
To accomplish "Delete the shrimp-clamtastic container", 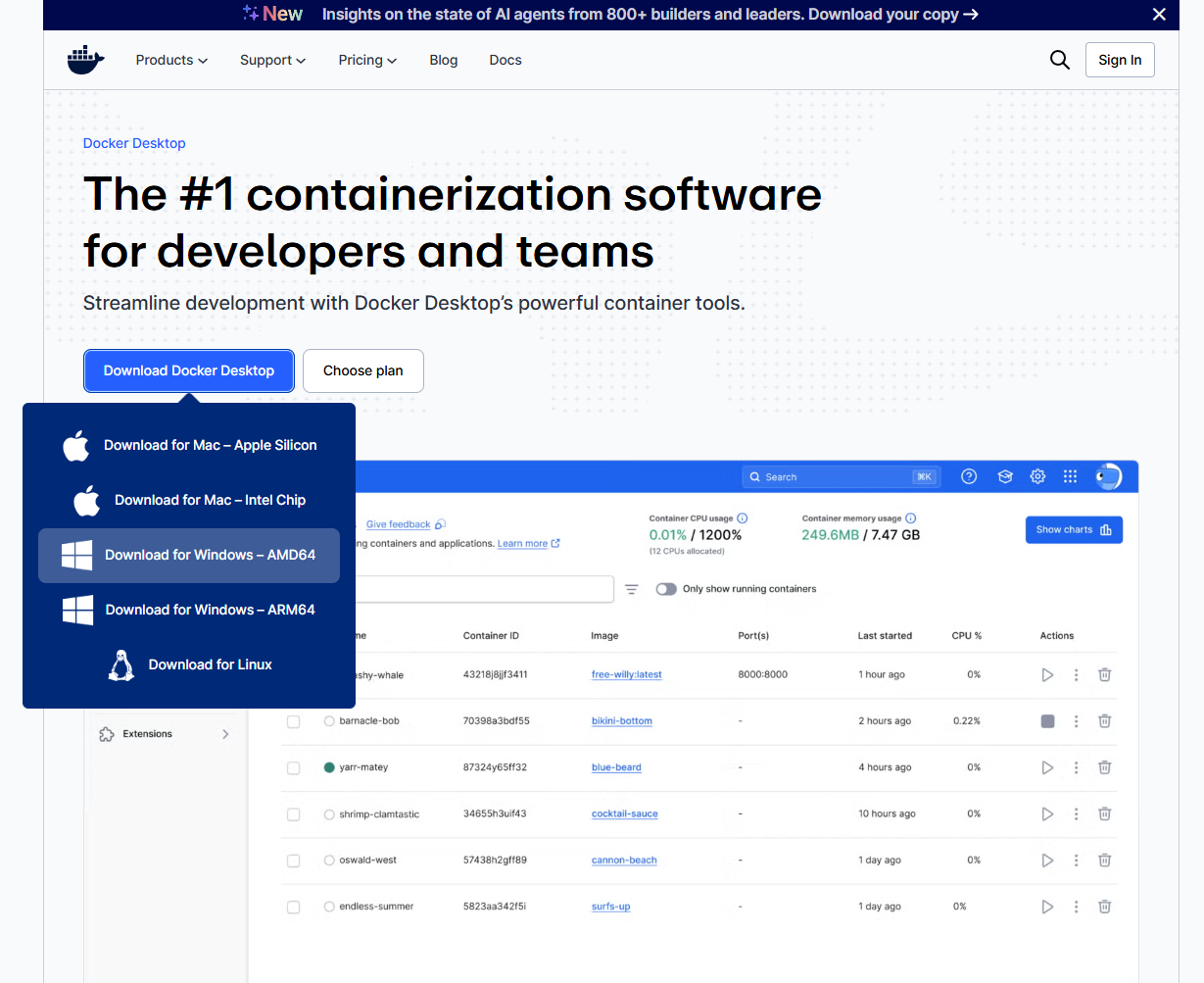I will 1104,813.
